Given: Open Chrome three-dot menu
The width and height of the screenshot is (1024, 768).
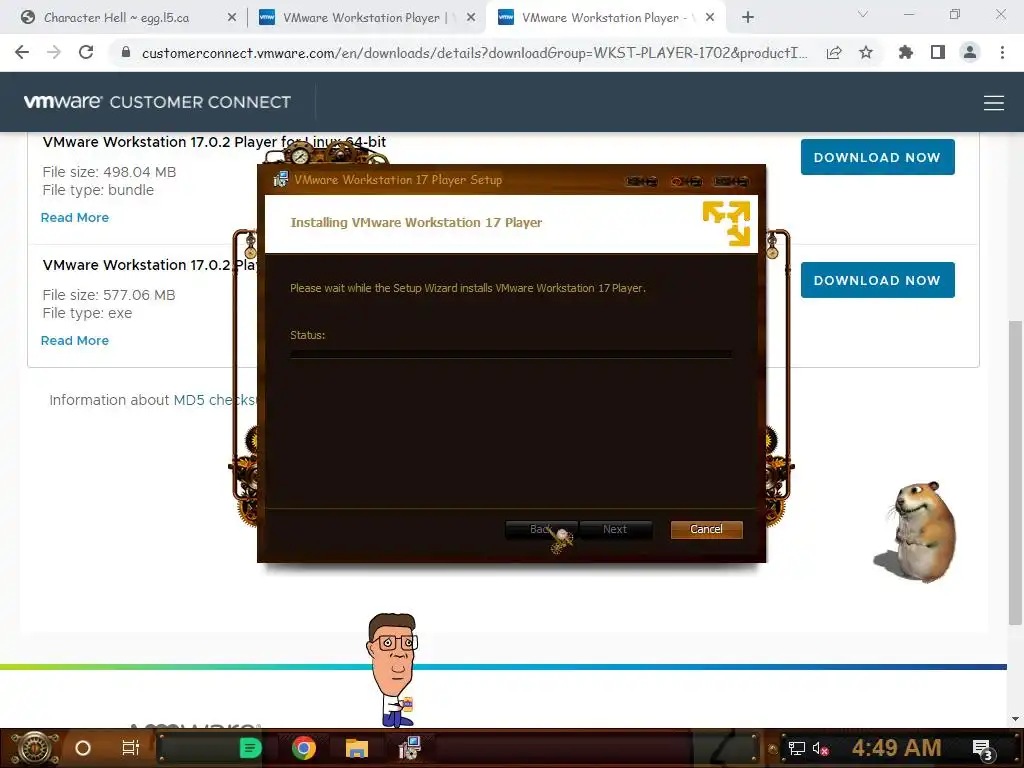Looking at the screenshot, I should (x=1002, y=52).
